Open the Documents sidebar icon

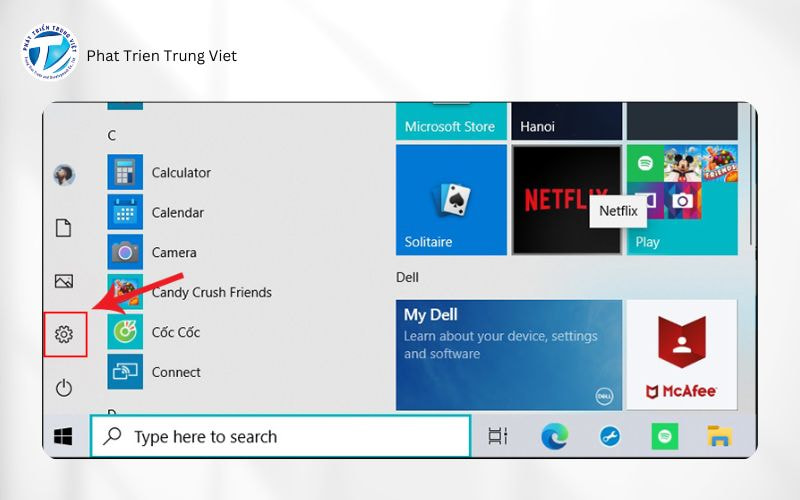coord(64,228)
